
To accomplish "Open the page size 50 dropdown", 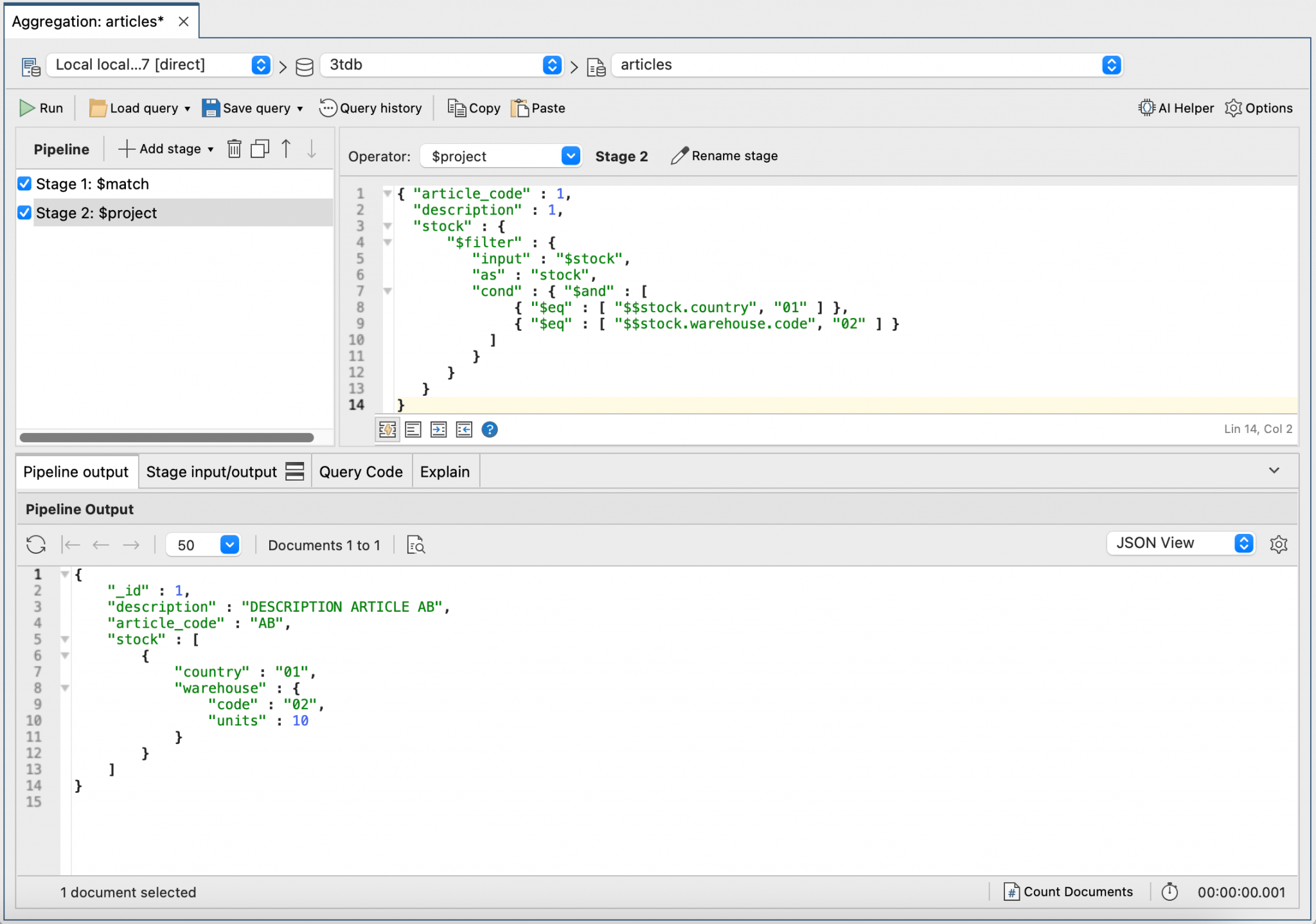I will pyautogui.click(x=229, y=545).
